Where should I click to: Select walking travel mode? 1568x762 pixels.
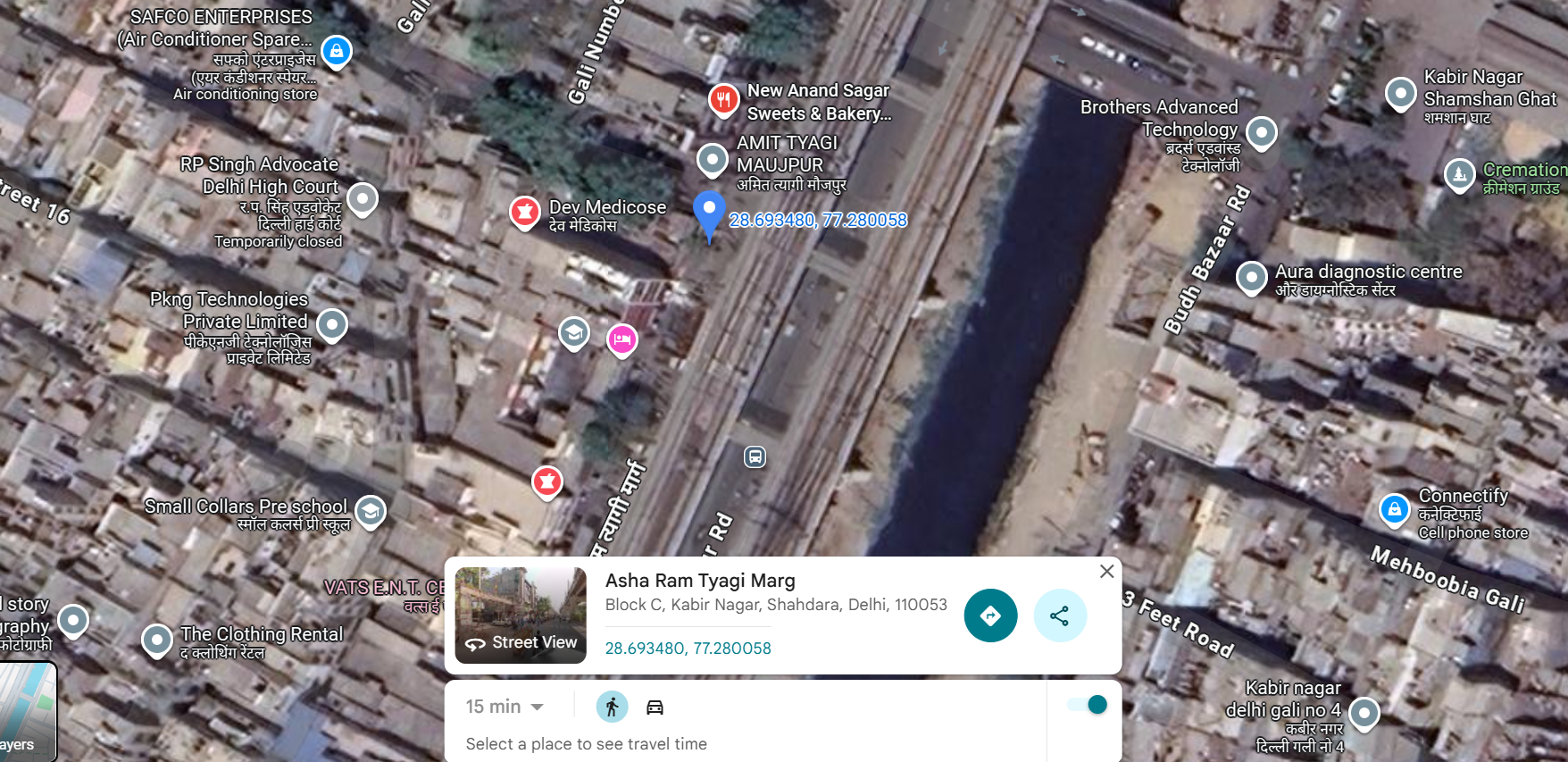tap(612, 707)
